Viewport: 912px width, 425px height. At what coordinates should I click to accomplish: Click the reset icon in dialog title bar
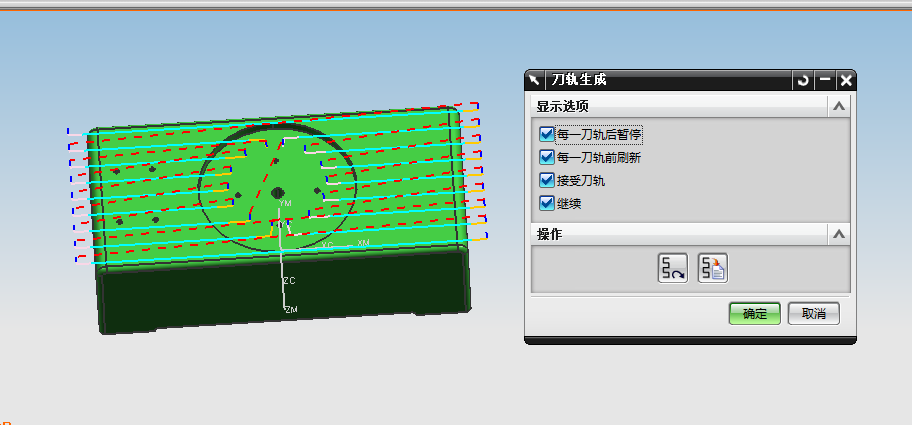coord(803,80)
